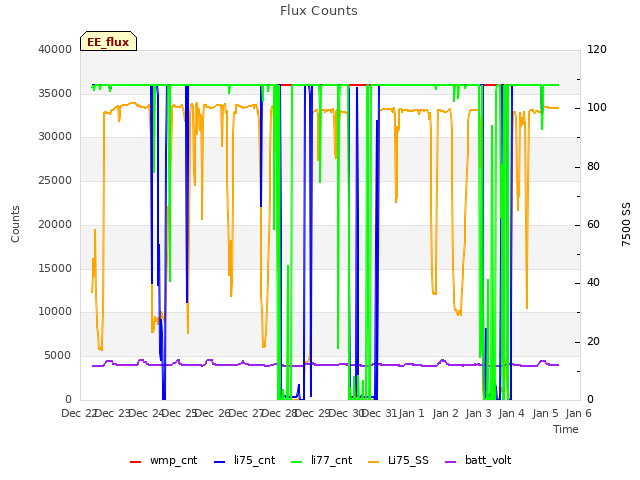Click the blue li75_cnt legend swatch
Image resolution: width=640 pixels, height=480 pixels.
click(x=220, y=461)
